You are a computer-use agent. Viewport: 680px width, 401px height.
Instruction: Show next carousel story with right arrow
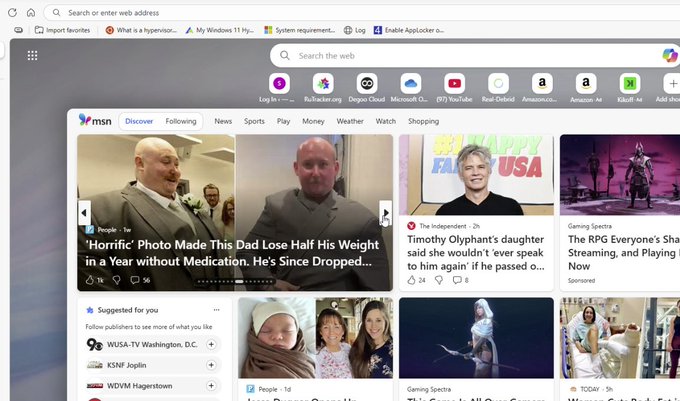tap(385, 213)
